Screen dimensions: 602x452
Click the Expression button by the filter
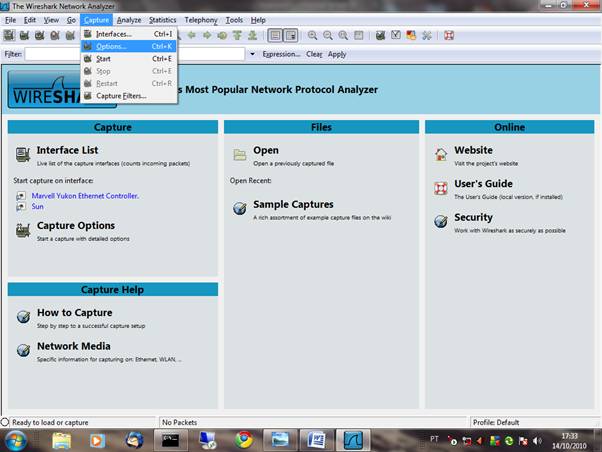pyautogui.click(x=281, y=54)
